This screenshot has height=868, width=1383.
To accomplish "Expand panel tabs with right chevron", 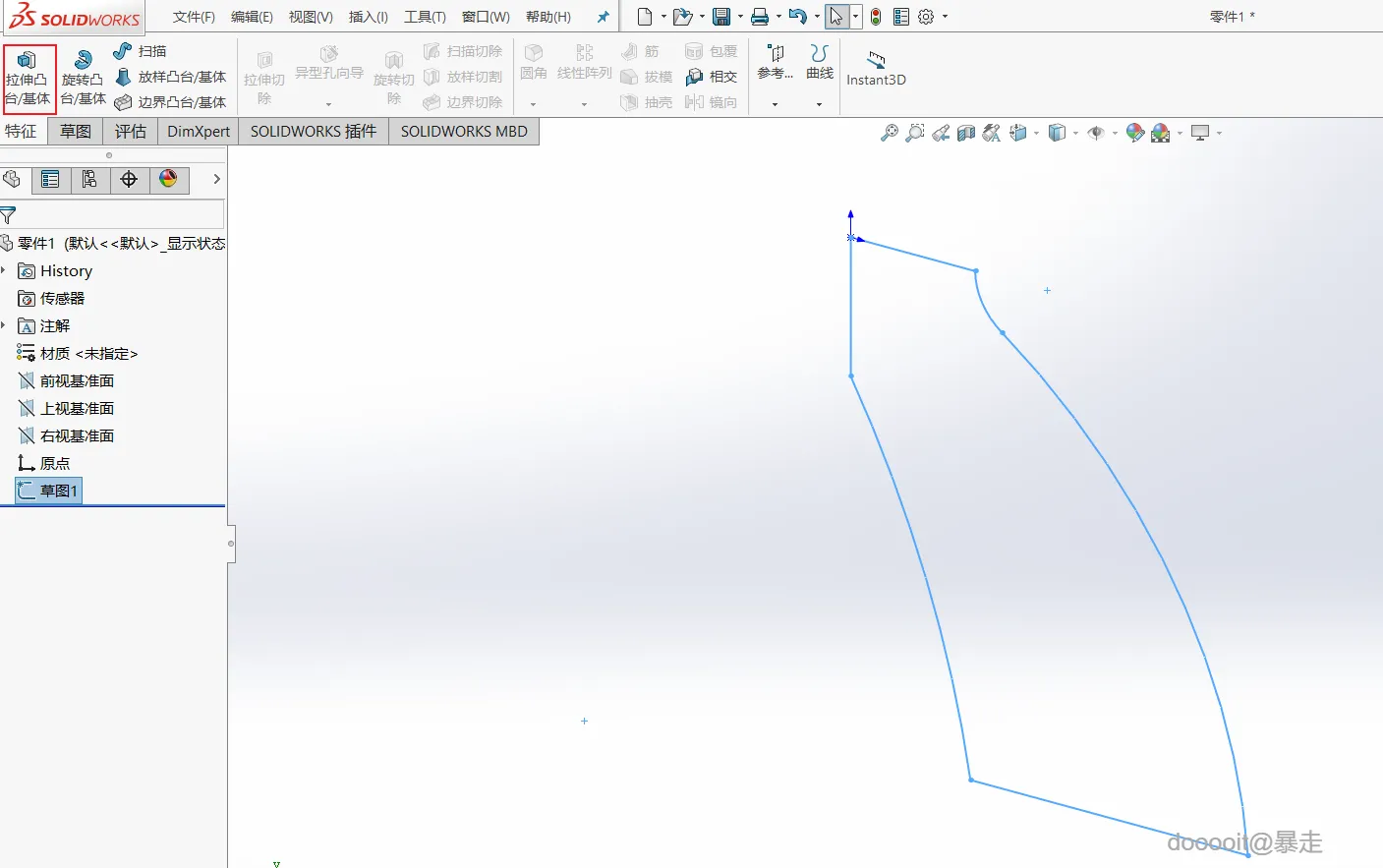I will [x=216, y=179].
